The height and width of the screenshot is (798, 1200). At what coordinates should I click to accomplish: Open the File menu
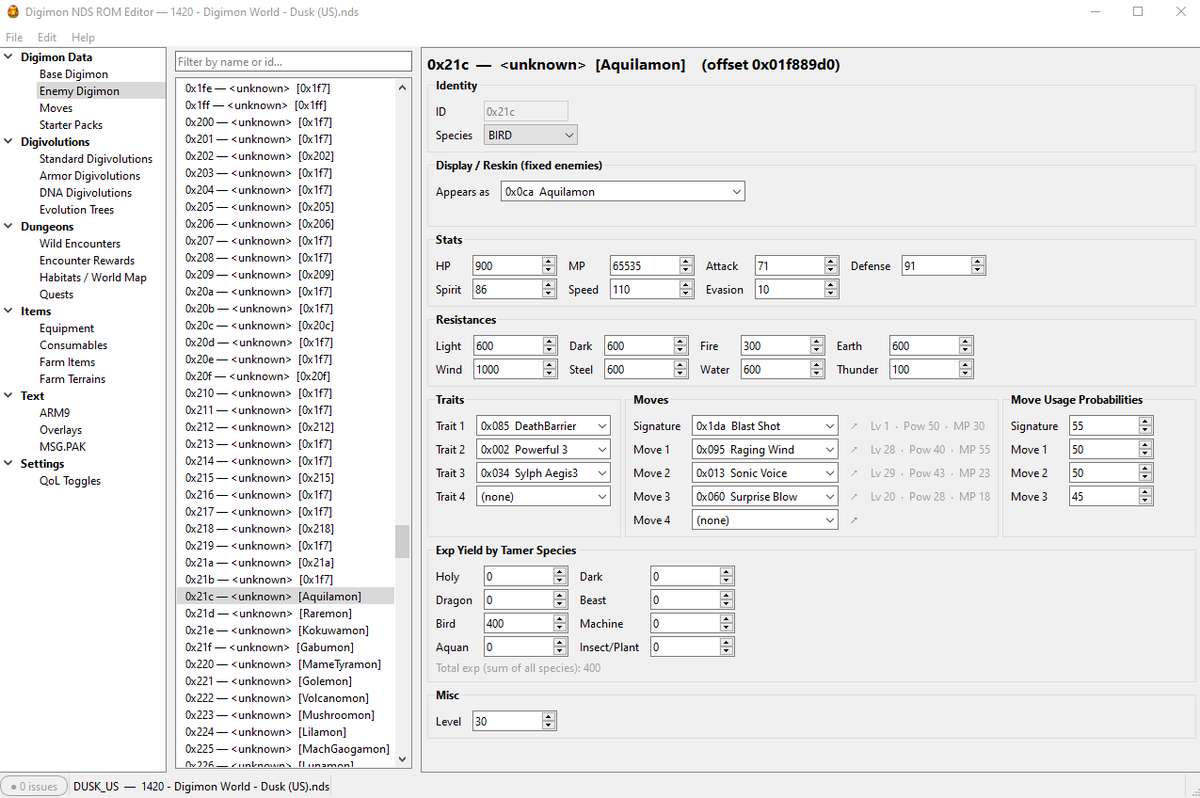coord(14,37)
